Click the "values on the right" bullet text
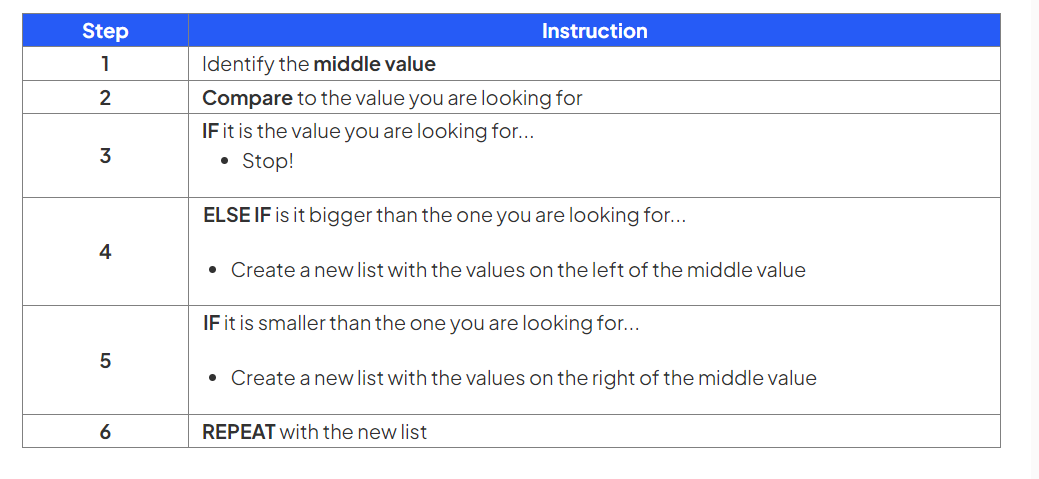The height and width of the screenshot is (479, 1039). coord(523,378)
